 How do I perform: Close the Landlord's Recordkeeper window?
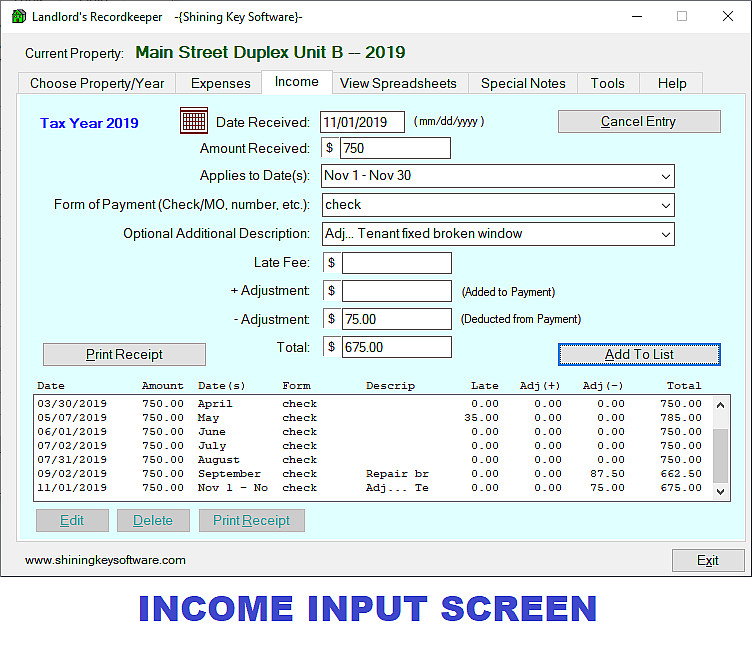pyautogui.click(x=728, y=16)
